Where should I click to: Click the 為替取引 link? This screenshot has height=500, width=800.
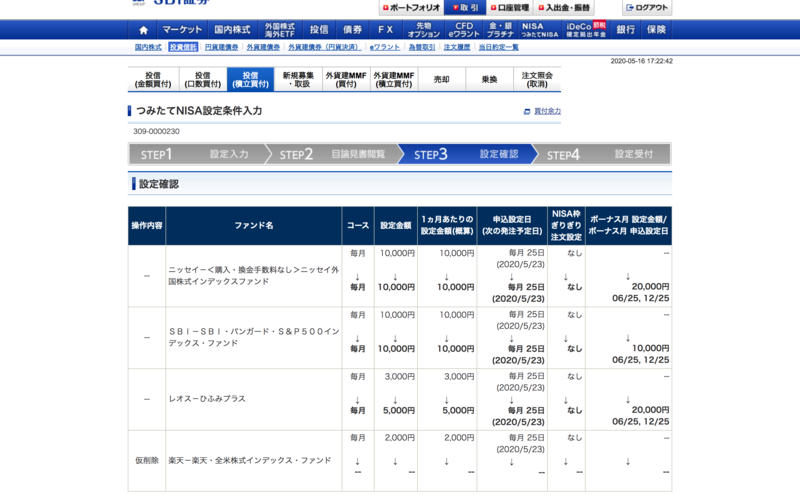pyautogui.click(x=422, y=47)
